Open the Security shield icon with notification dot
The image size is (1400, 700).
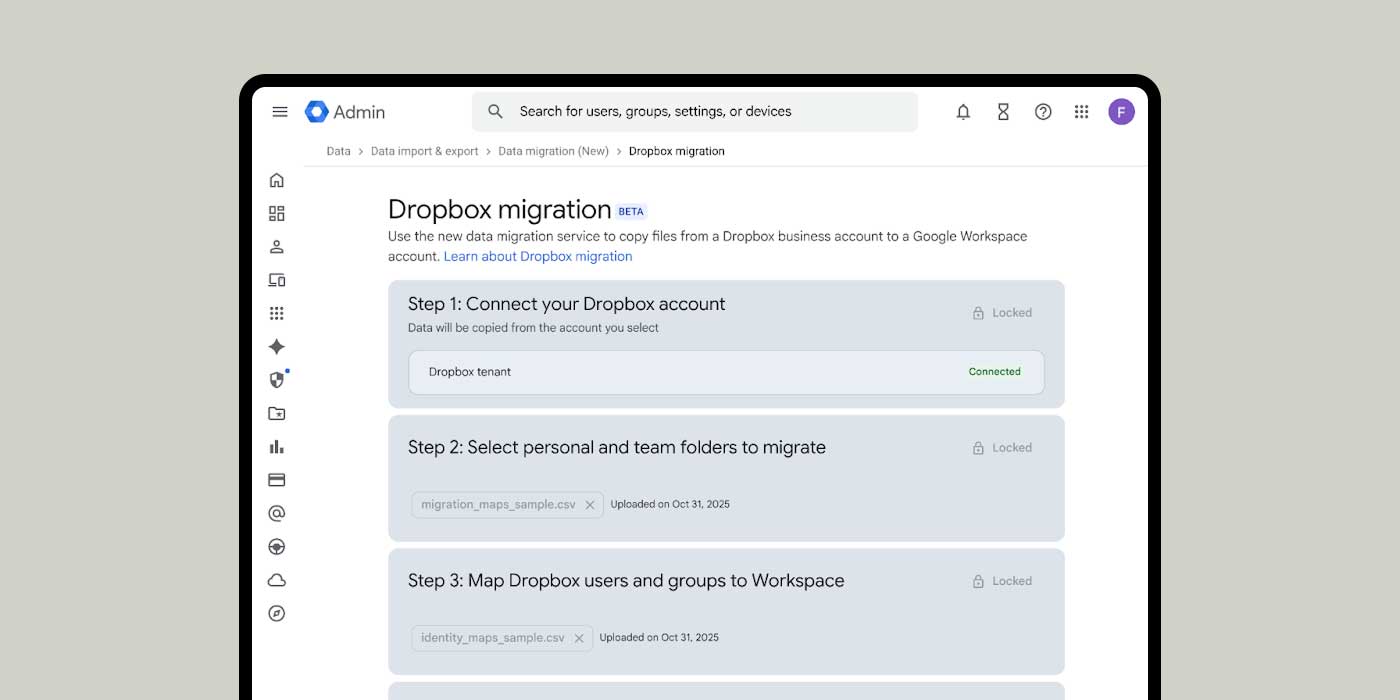277,379
